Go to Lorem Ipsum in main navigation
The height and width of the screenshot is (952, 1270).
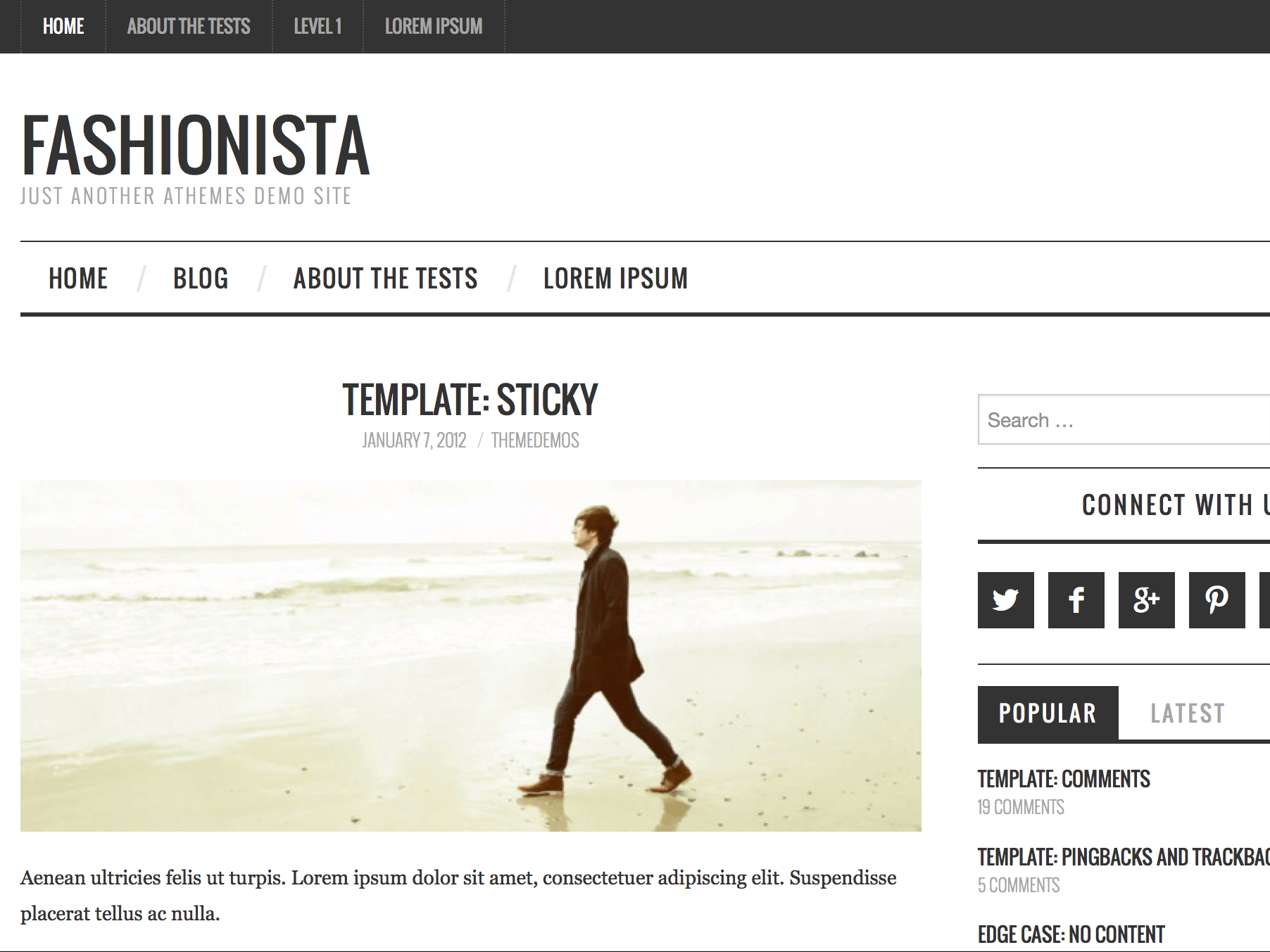[x=615, y=279]
